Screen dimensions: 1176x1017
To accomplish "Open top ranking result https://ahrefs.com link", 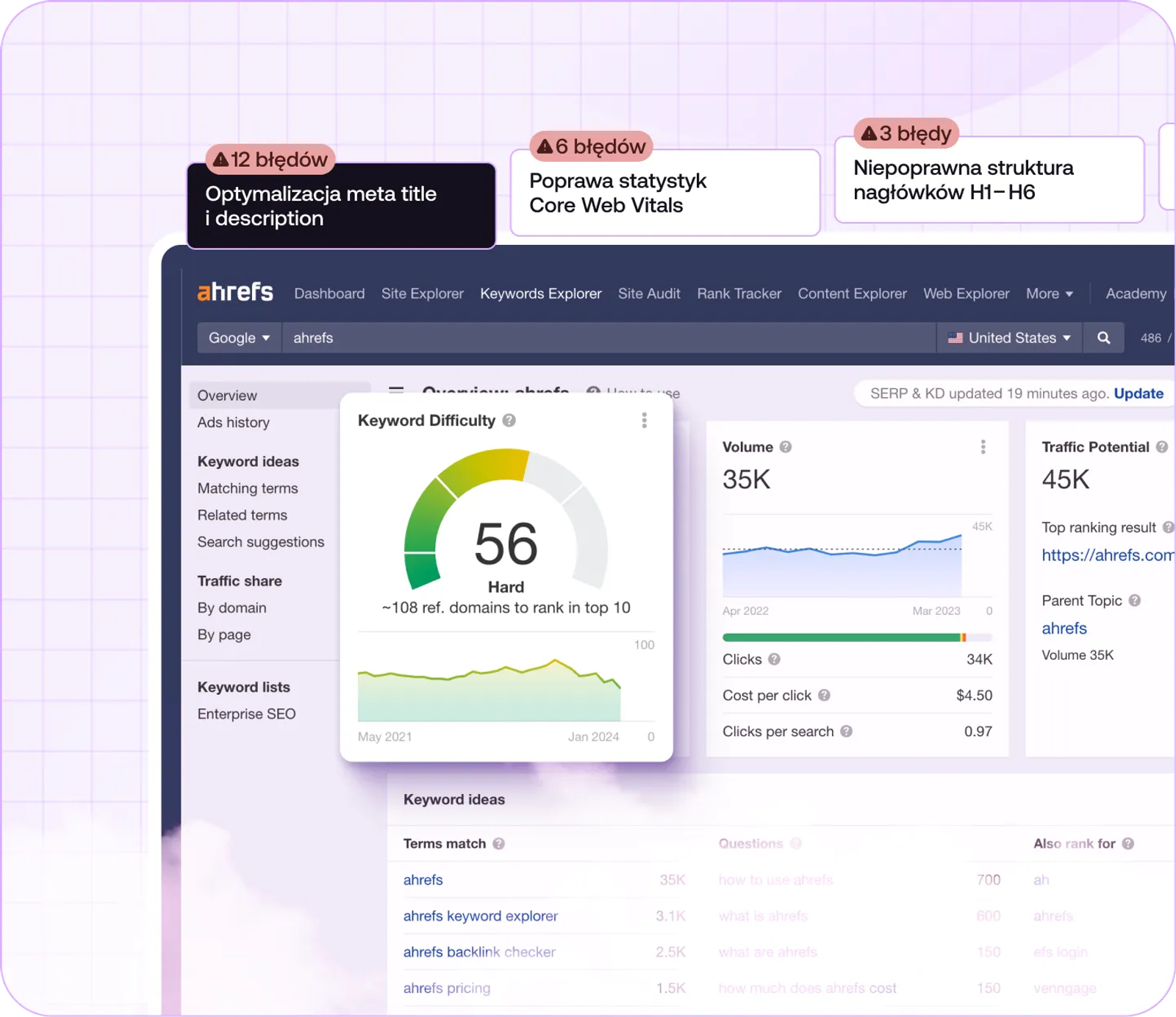I will point(1108,555).
